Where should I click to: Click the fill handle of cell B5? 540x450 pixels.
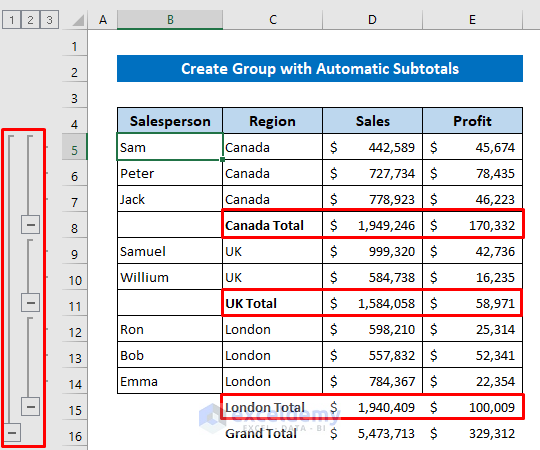(x=222, y=159)
